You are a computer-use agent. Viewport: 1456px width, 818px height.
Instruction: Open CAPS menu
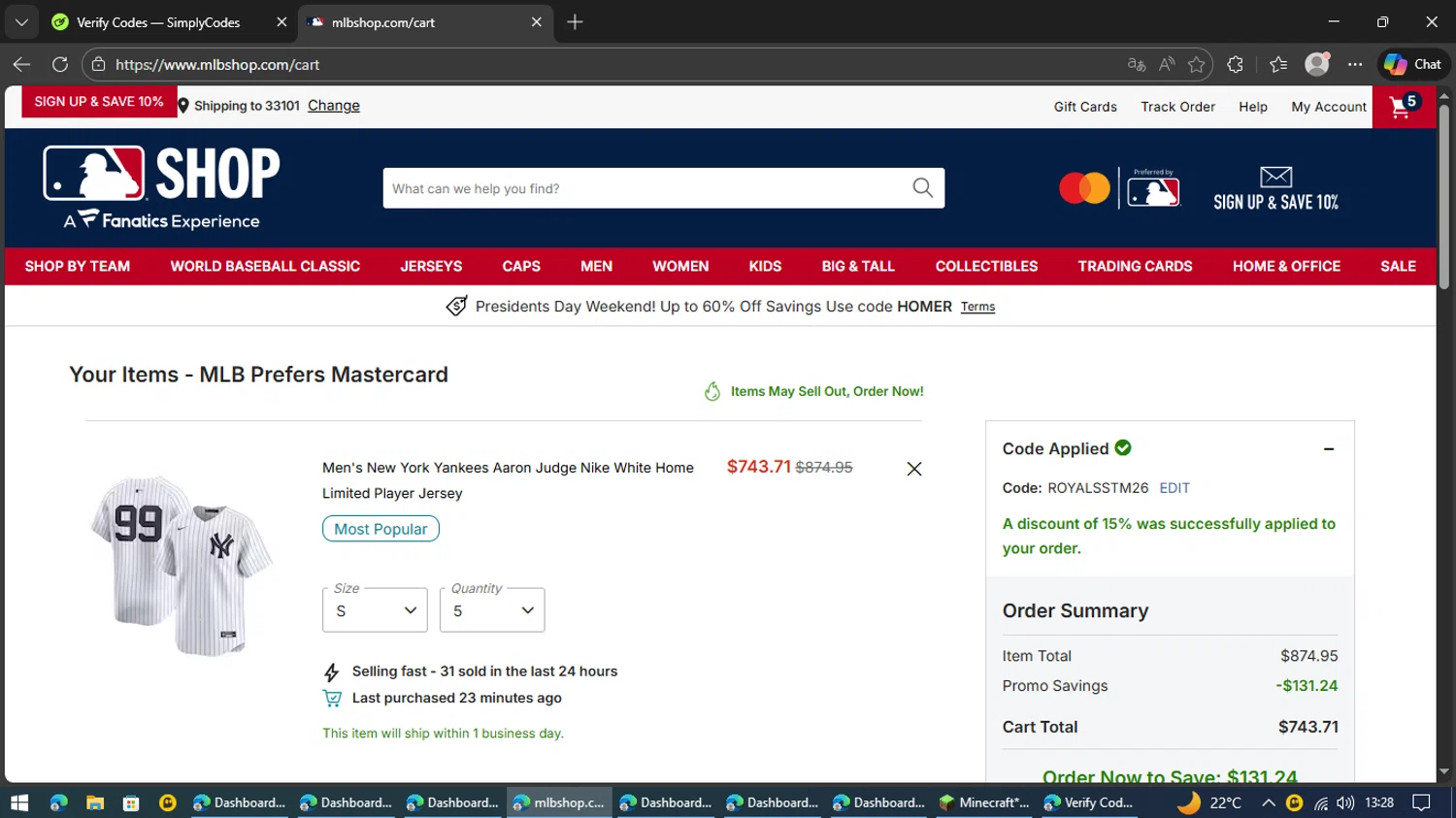pyautogui.click(x=521, y=266)
